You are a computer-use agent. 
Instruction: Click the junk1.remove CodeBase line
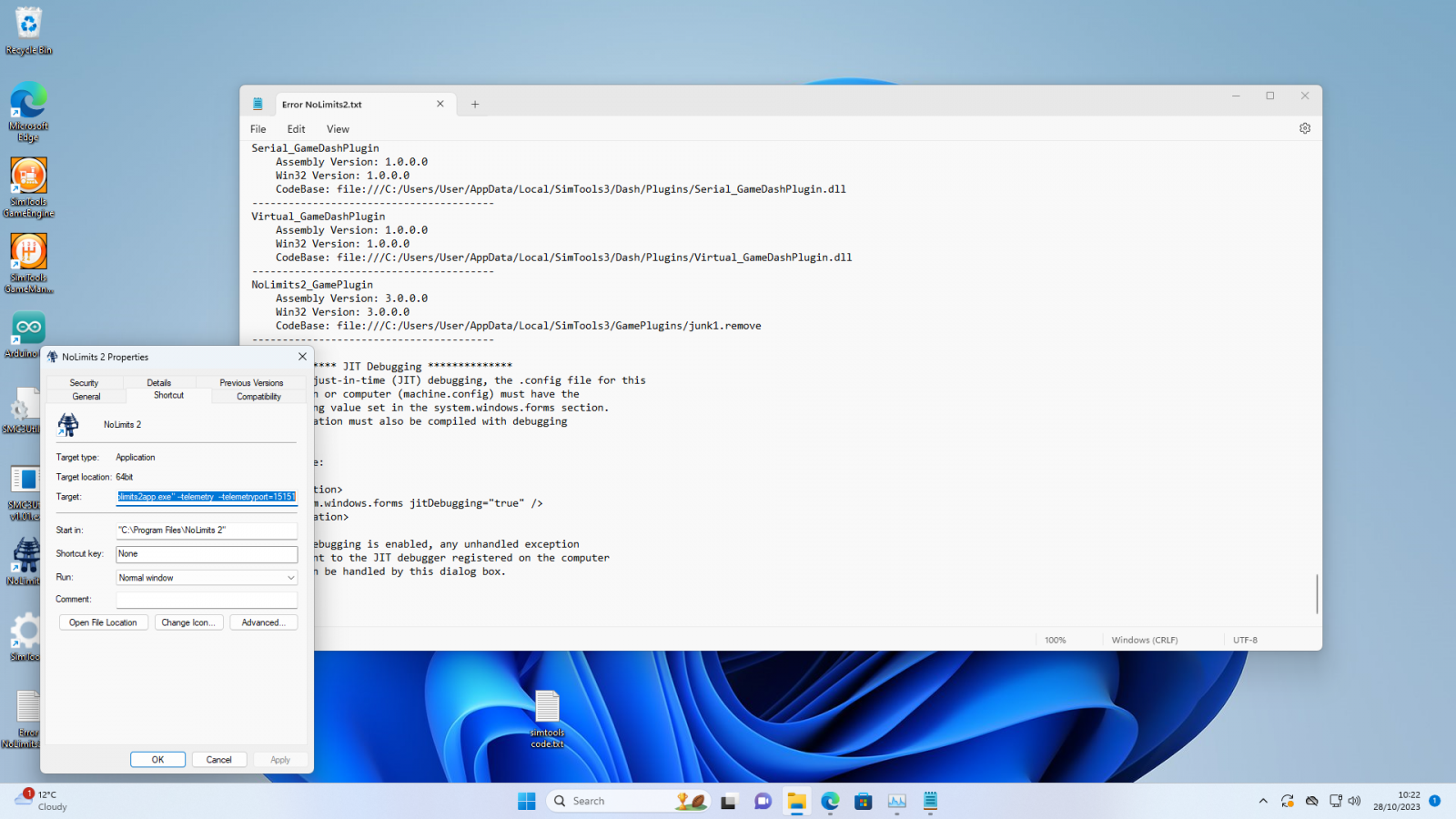click(519, 326)
